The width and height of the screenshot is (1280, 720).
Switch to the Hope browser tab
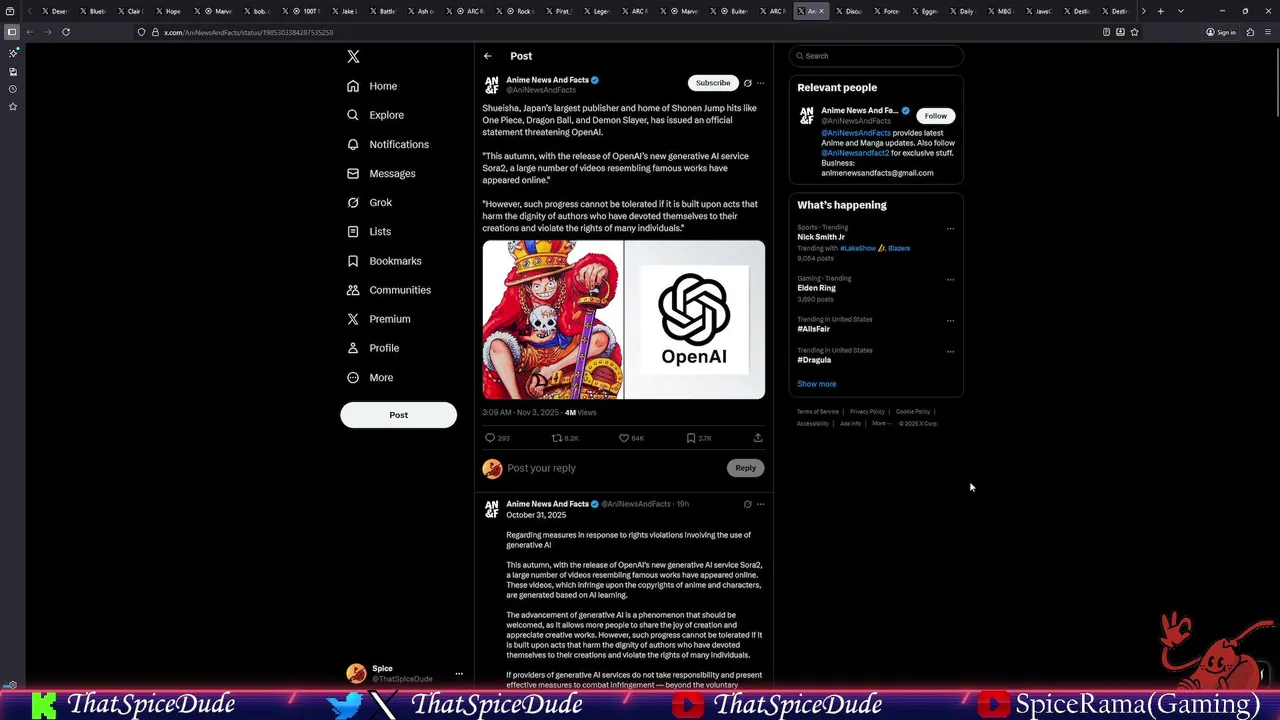coord(168,11)
